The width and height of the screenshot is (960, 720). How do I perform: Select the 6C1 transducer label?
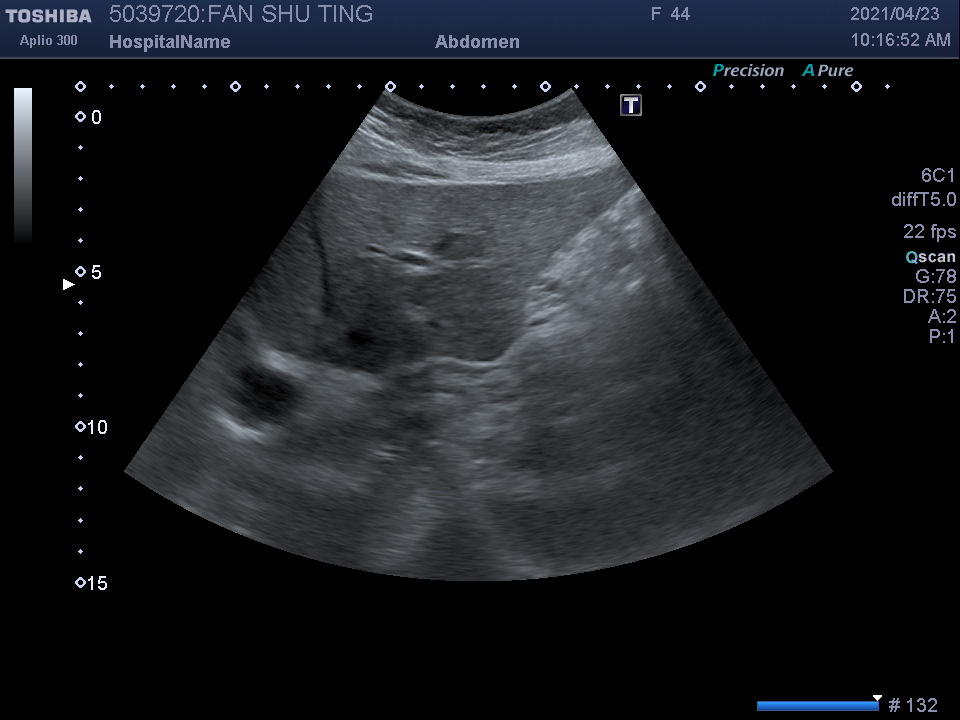(938, 176)
